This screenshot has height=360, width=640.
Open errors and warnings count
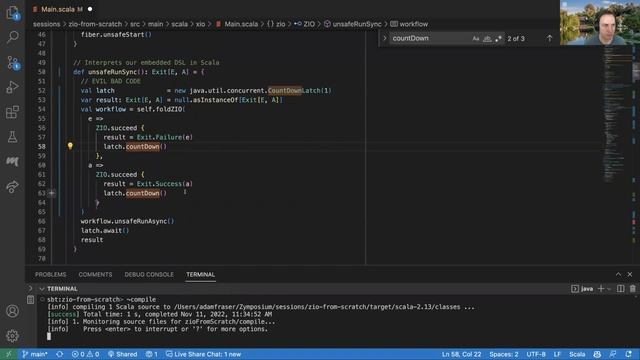(85, 354)
